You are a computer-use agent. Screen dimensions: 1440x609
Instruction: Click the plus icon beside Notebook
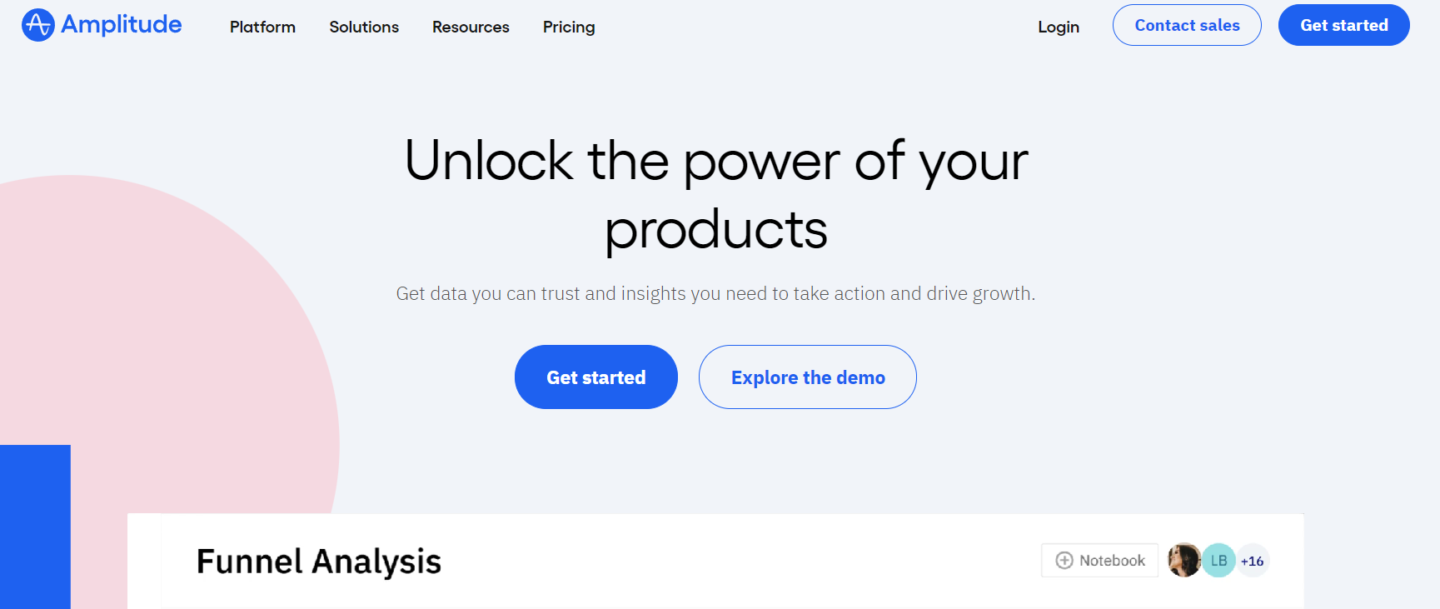(x=1065, y=560)
